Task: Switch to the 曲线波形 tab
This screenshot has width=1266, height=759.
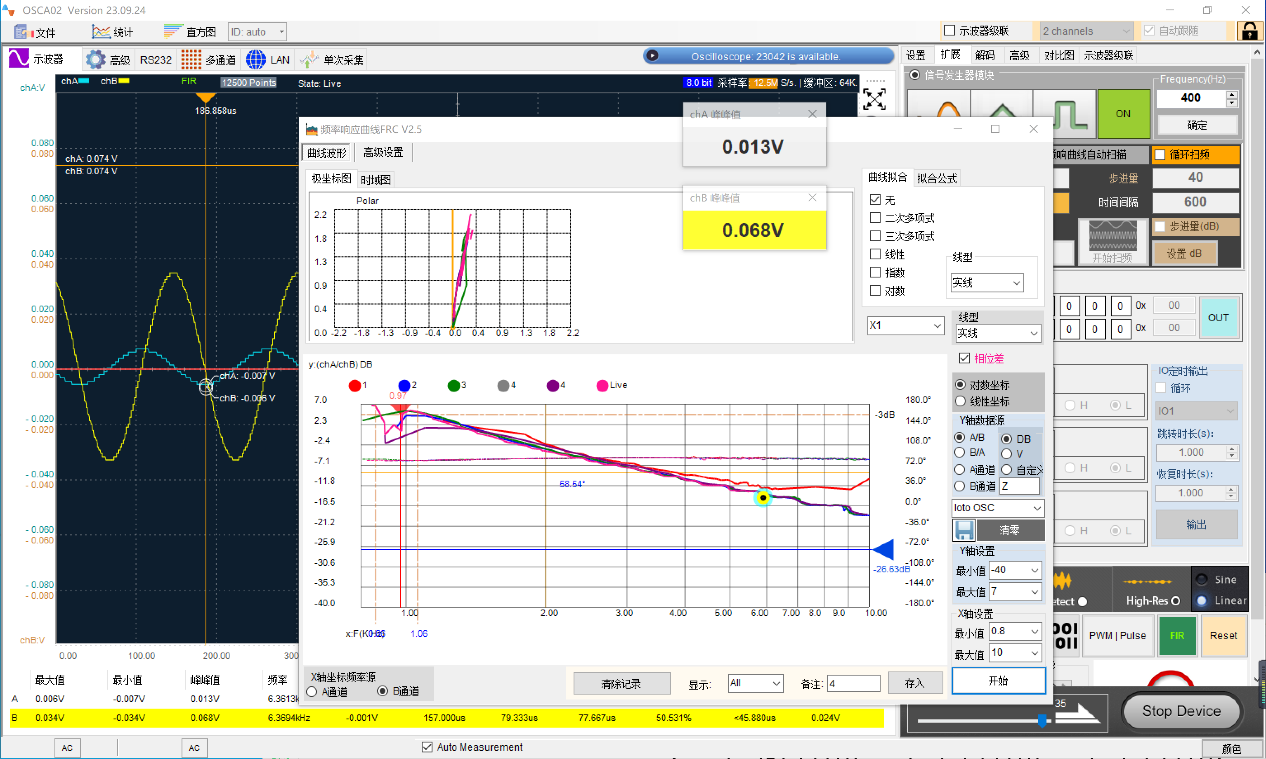Action: (327, 153)
